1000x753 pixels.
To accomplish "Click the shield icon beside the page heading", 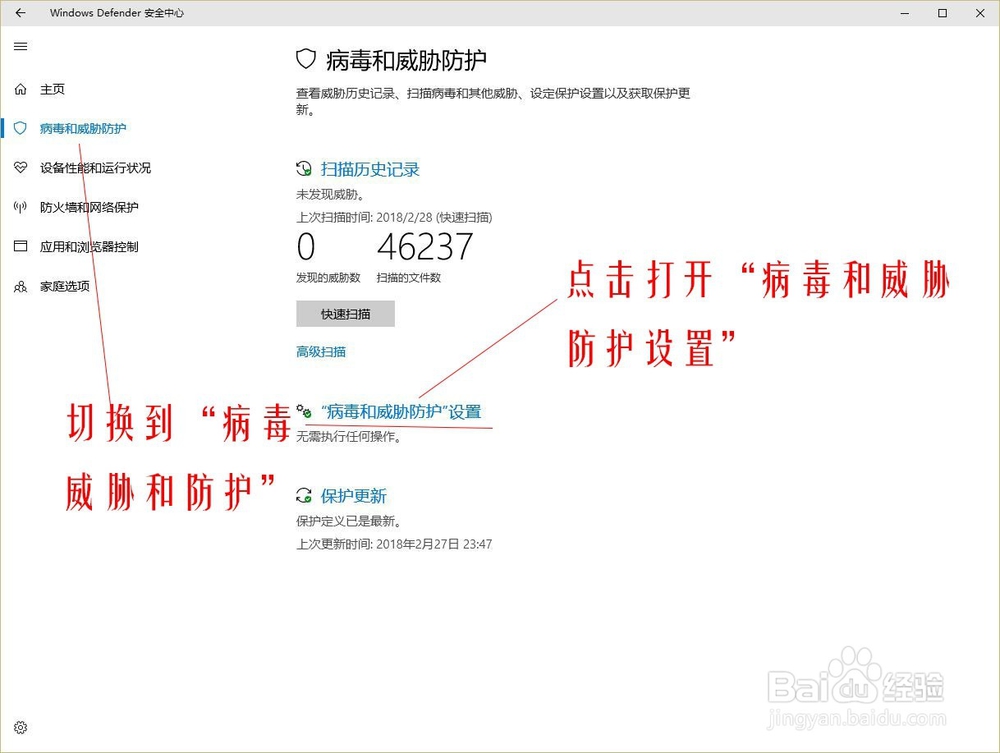I will (306, 59).
